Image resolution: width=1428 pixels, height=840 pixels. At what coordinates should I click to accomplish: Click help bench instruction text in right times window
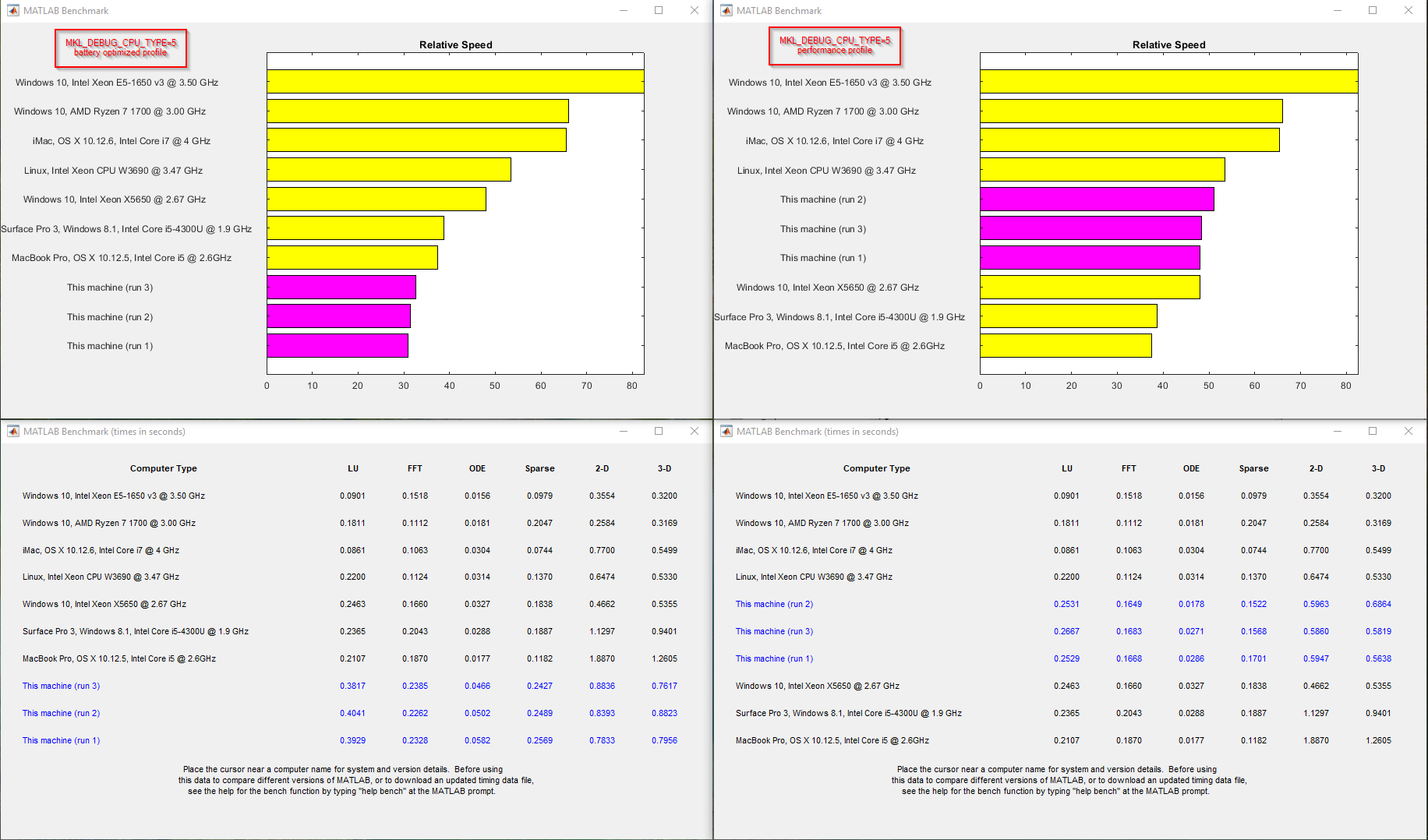coord(1069,780)
